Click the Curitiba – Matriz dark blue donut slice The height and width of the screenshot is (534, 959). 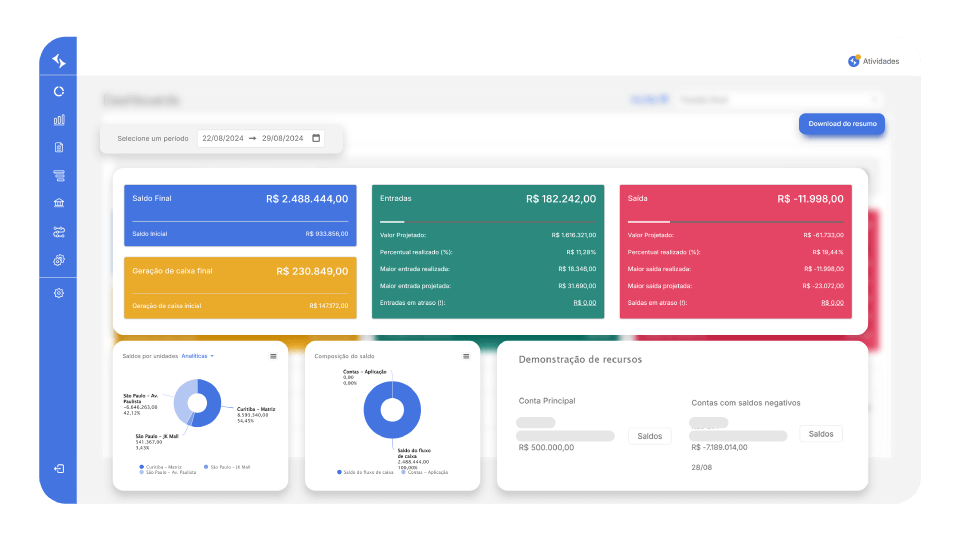coord(213,406)
